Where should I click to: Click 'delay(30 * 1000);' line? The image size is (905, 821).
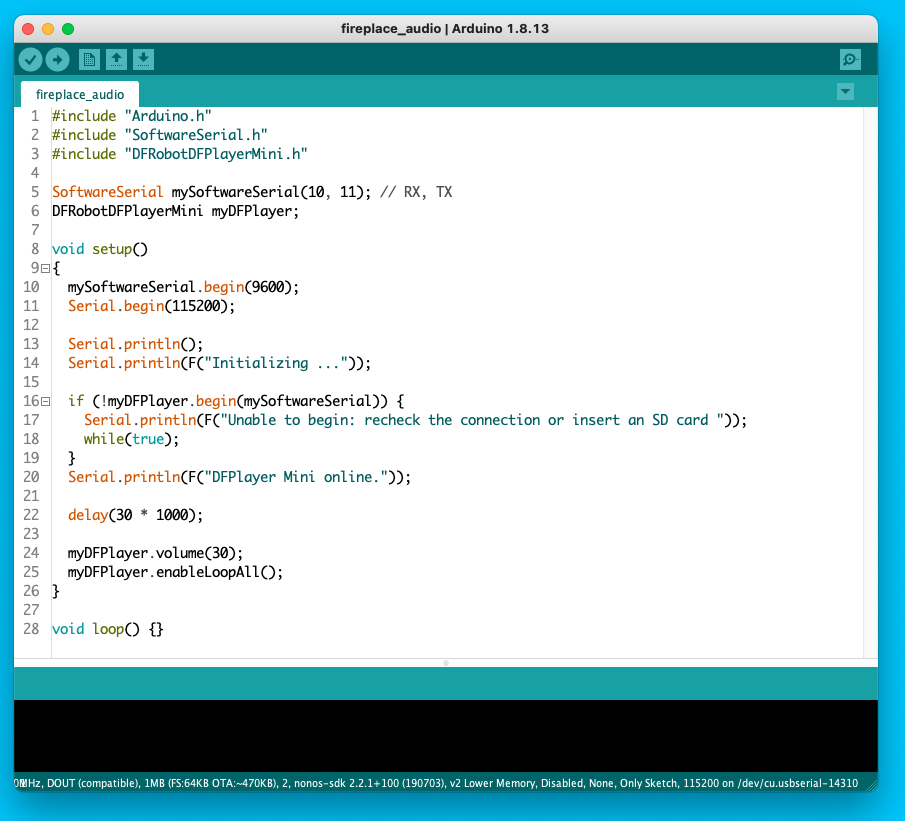pyautogui.click(x=136, y=515)
